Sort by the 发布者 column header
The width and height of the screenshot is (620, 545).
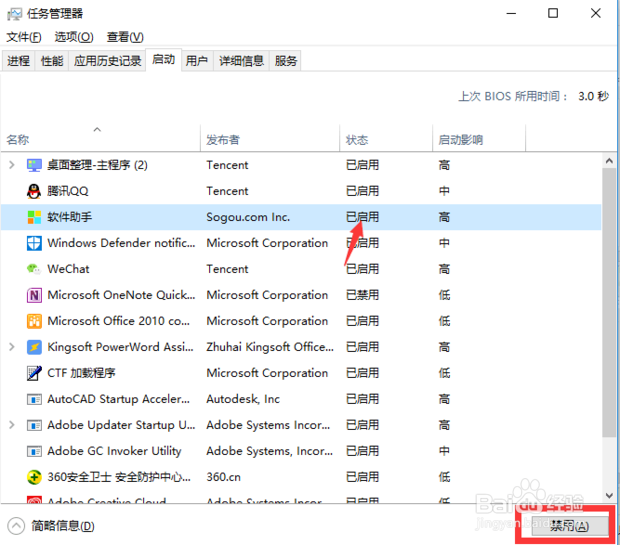(x=270, y=138)
